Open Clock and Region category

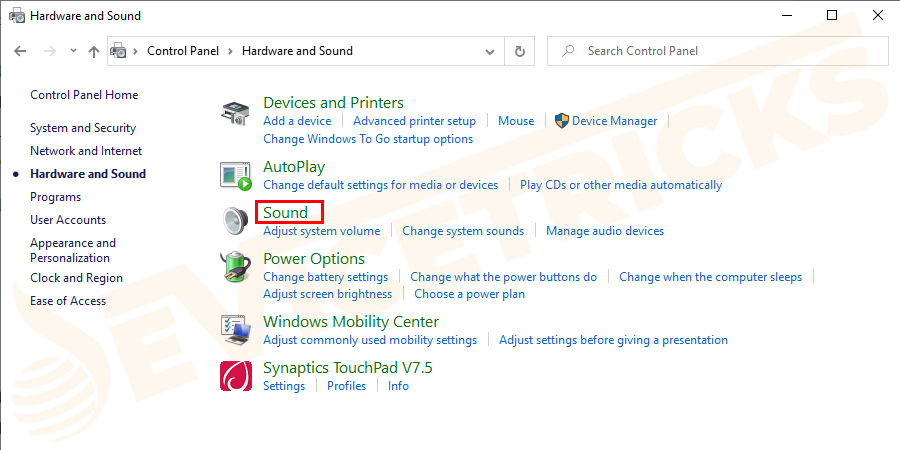click(x=76, y=278)
